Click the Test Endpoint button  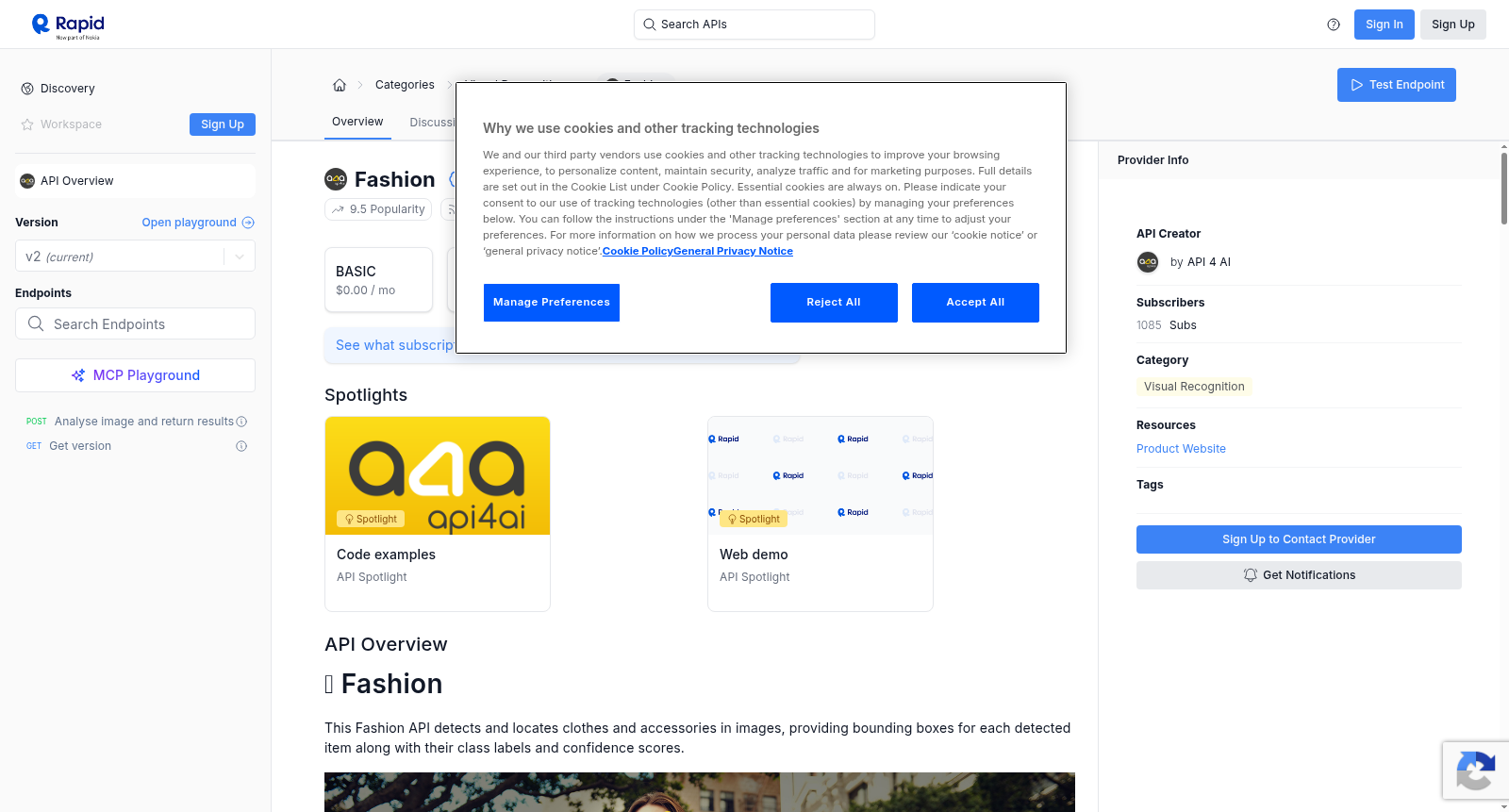pos(1397,85)
